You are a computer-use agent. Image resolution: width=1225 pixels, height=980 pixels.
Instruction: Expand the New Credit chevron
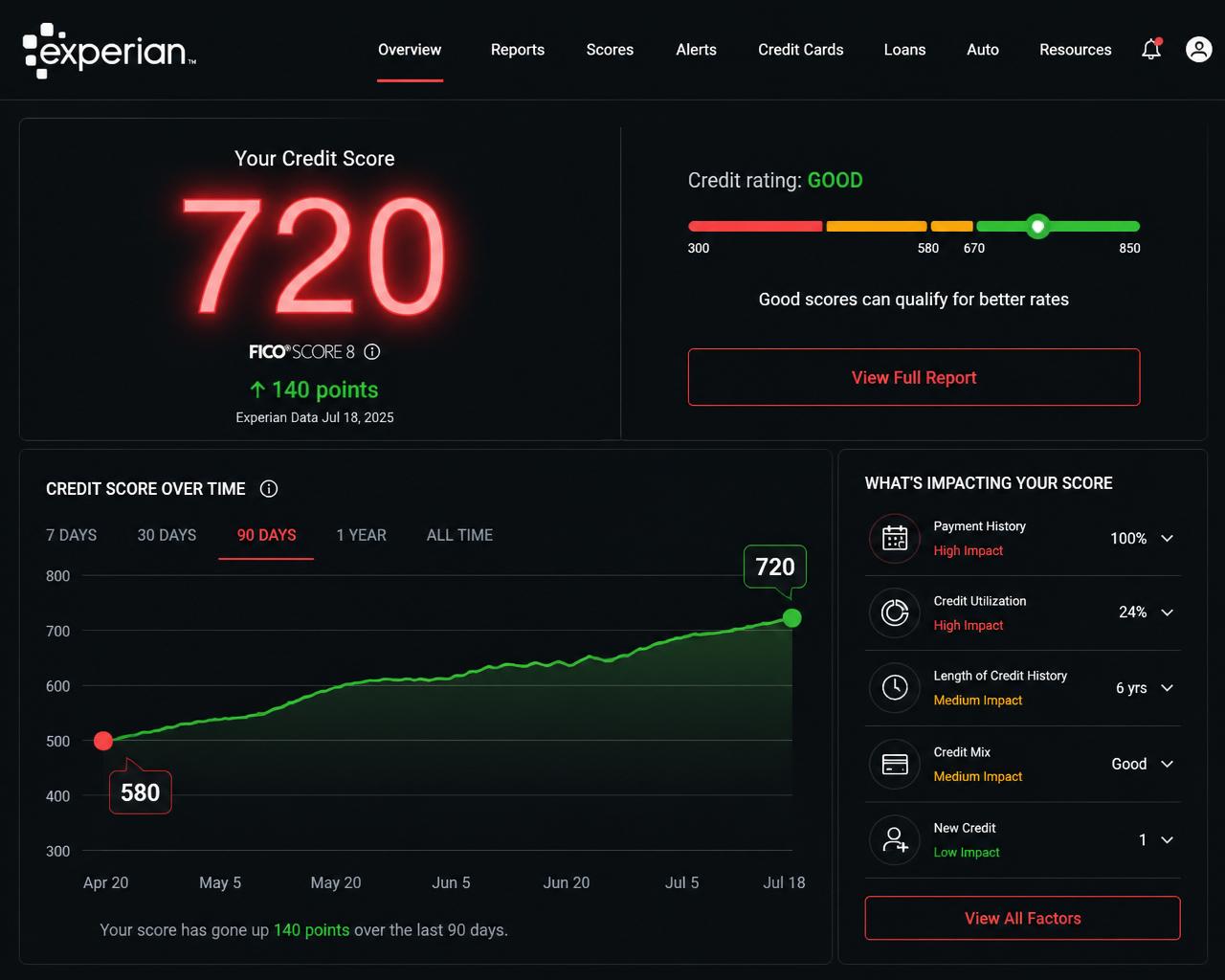pyautogui.click(x=1168, y=839)
